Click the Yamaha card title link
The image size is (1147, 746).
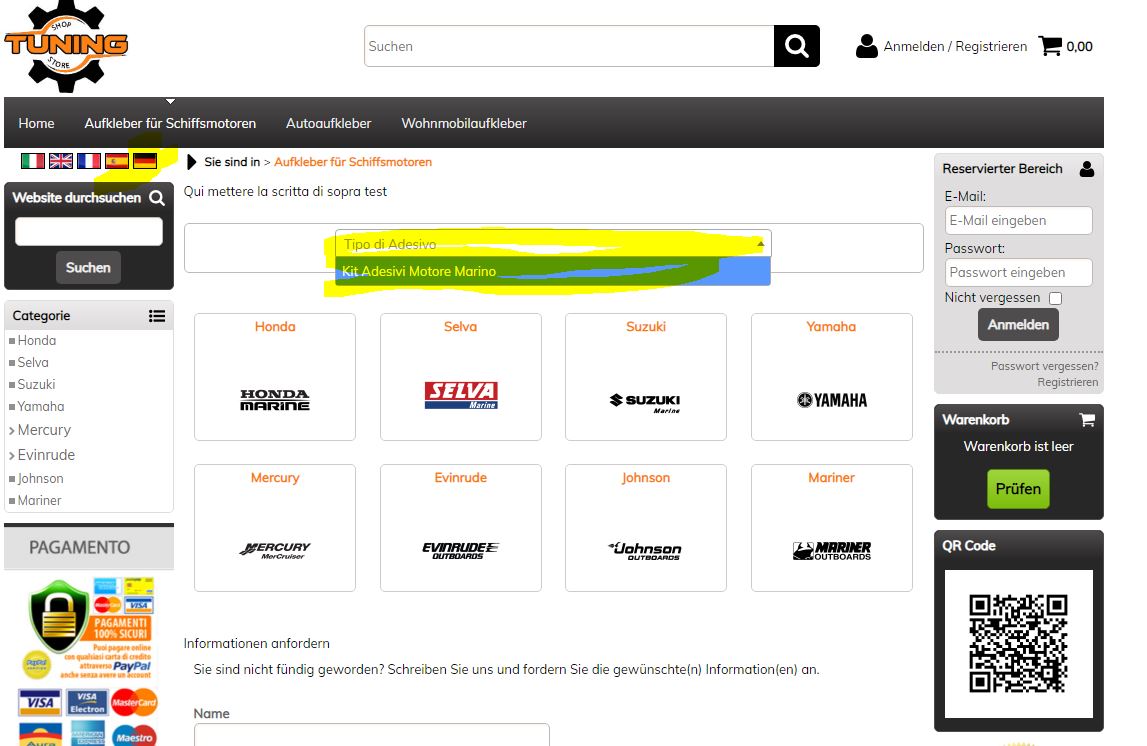tap(831, 327)
